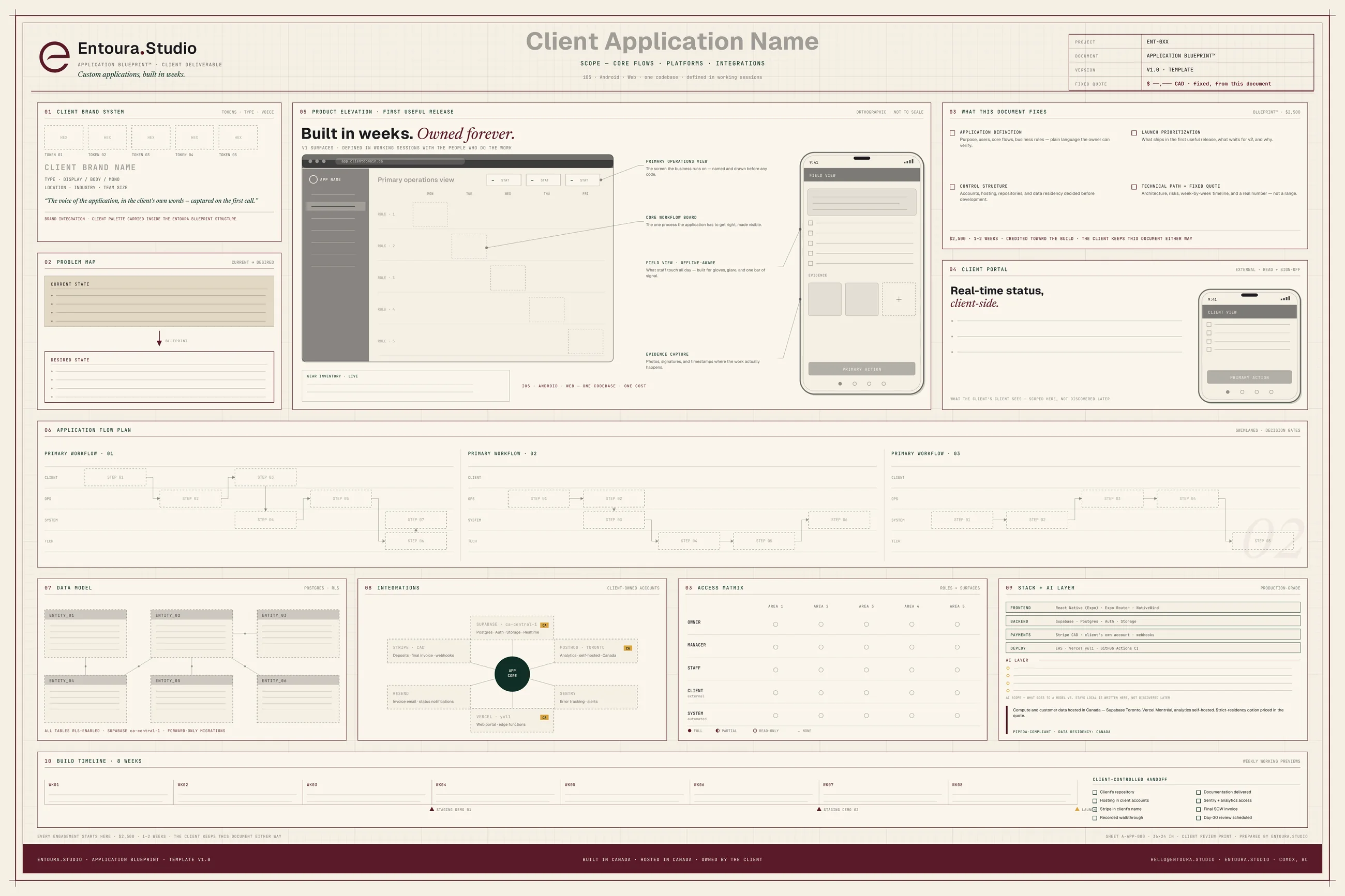The height and width of the screenshot is (896, 1345).
Task: Click the WED column header
Action: (x=507, y=194)
